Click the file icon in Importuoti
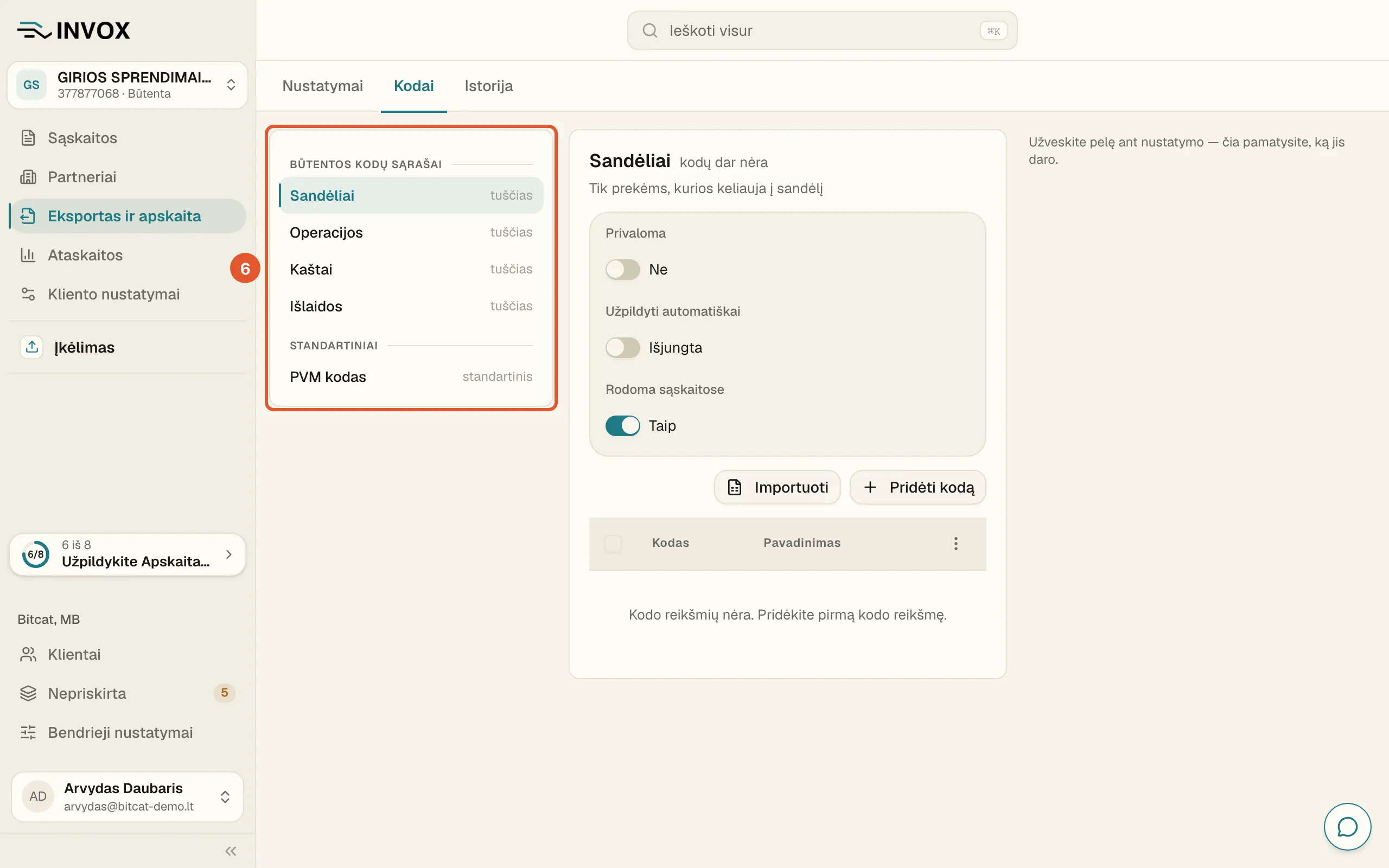This screenshot has width=1389, height=868. pos(735,487)
